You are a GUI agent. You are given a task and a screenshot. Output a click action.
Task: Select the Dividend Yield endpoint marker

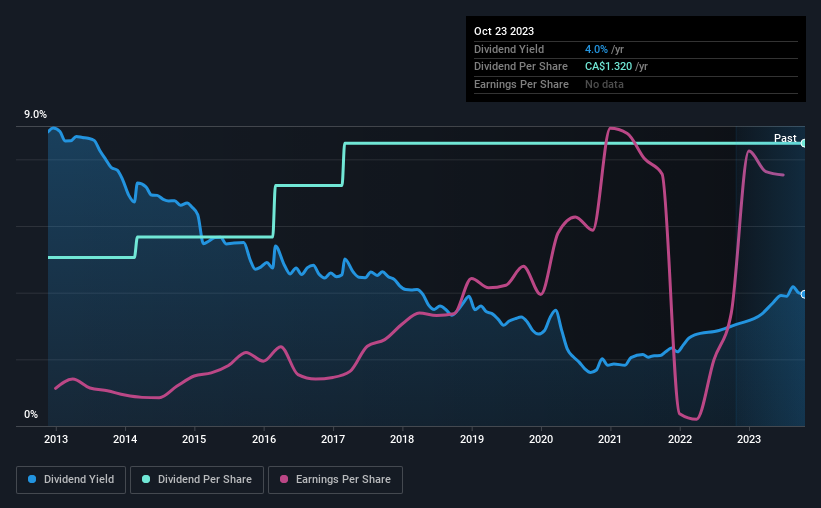point(804,294)
